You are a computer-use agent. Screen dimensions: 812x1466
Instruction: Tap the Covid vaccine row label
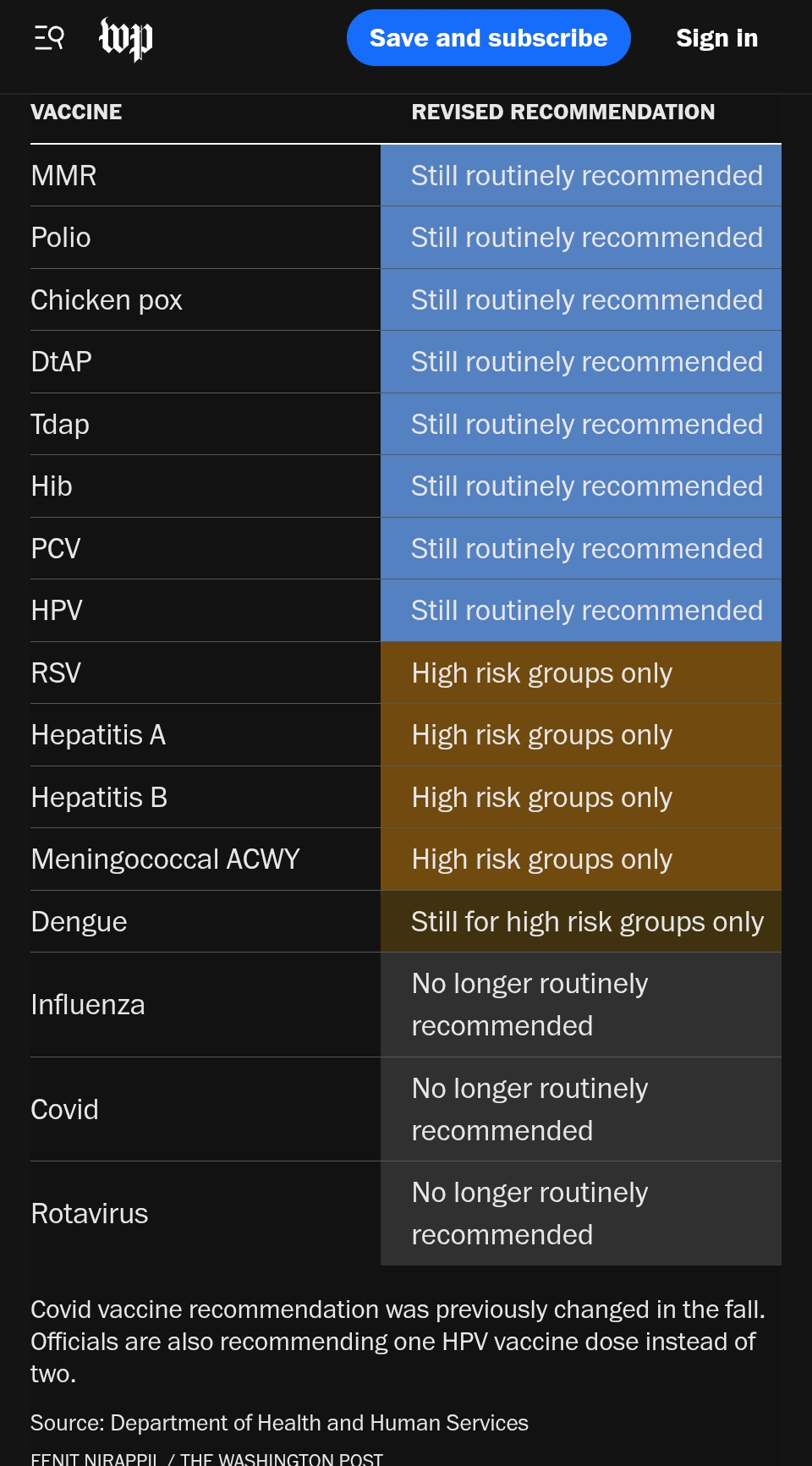point(64,1110)
